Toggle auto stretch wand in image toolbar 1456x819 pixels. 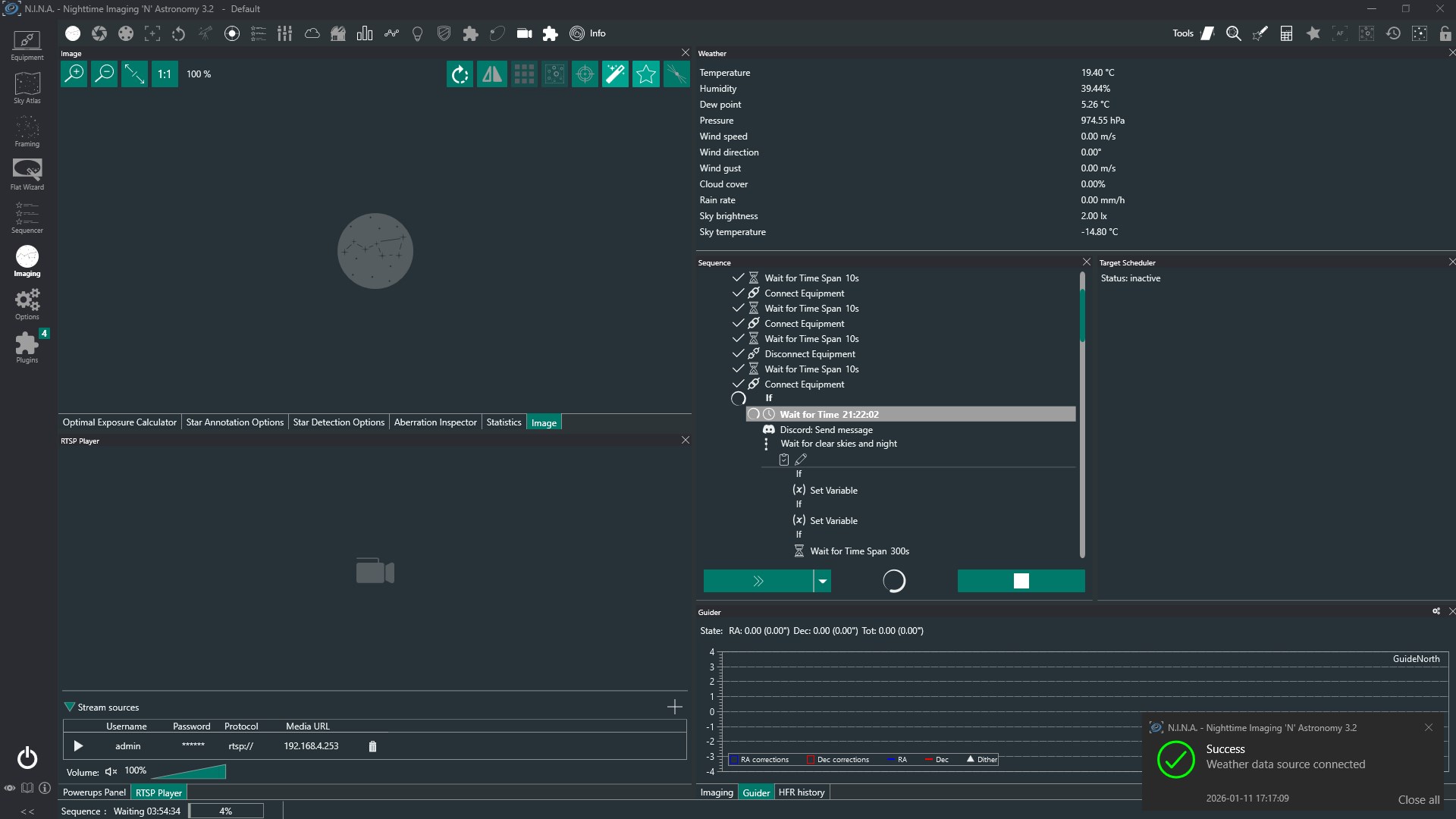point(615,74)
